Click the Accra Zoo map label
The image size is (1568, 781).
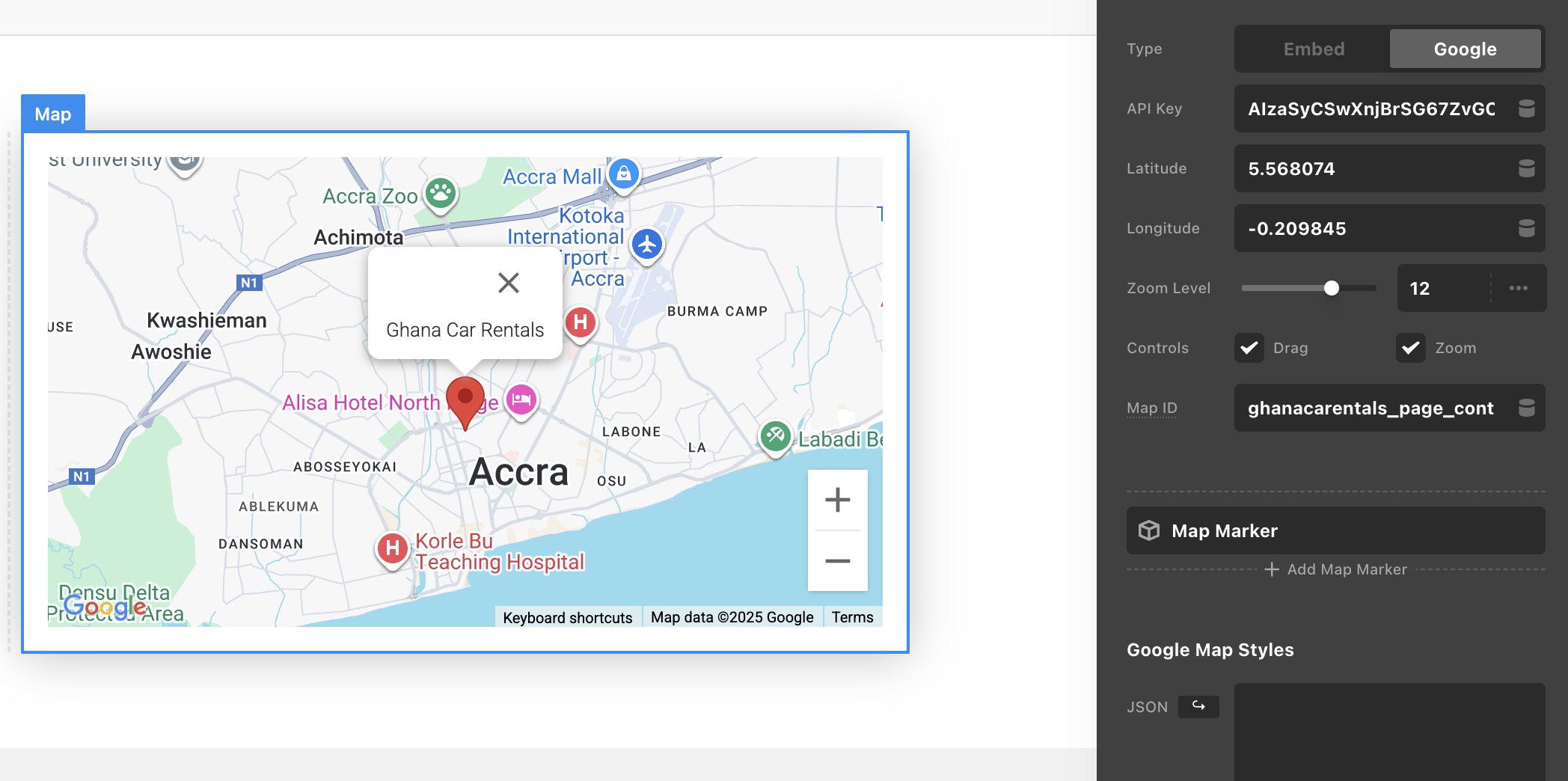[x=370, y=196]
